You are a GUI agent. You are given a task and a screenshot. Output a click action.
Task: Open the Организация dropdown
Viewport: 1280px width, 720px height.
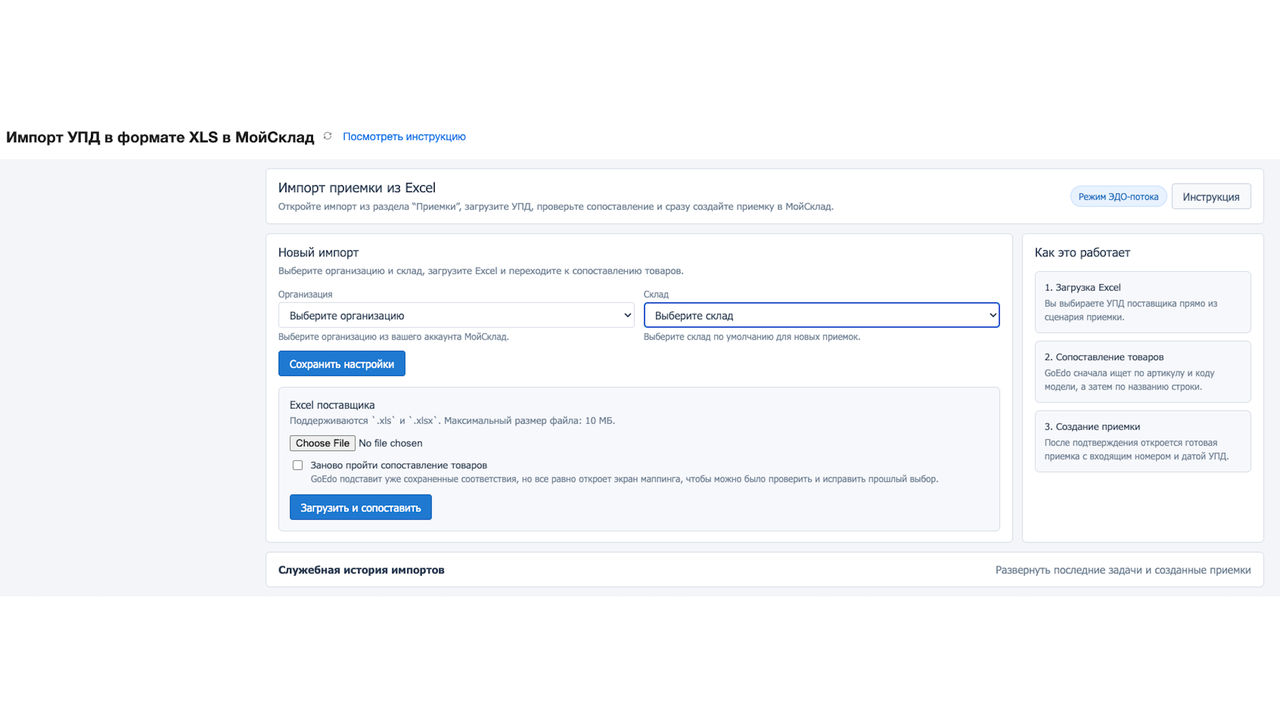coord(456,316)
